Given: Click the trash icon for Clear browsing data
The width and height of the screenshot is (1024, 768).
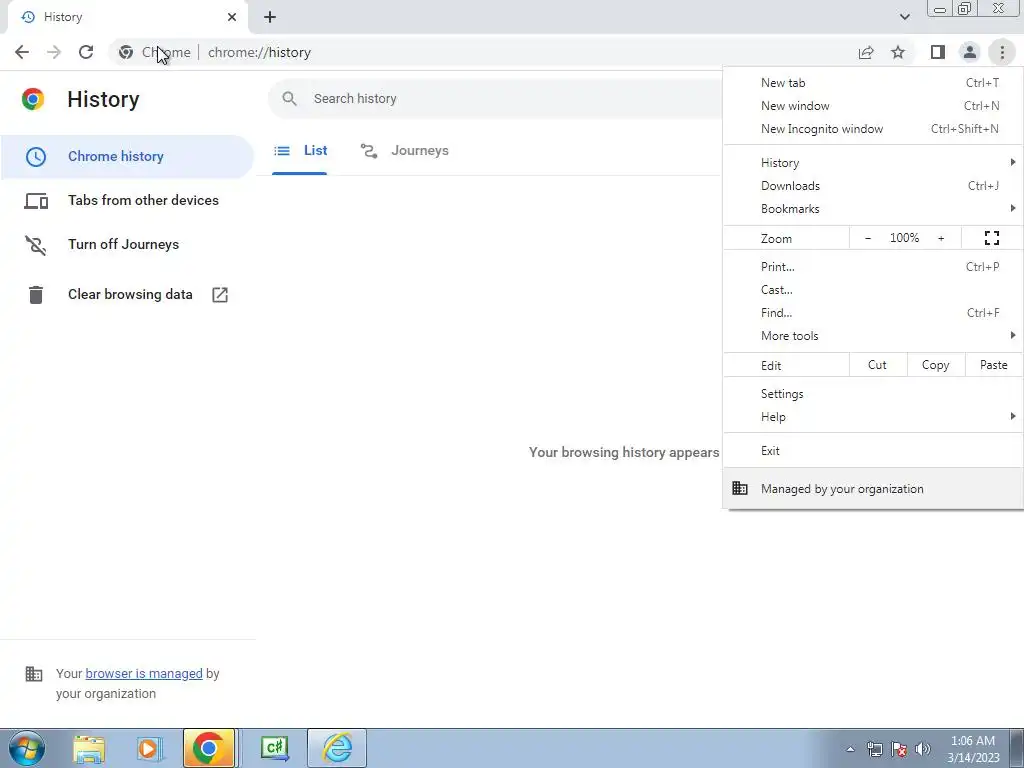Looking at the screenshot, I should coord(36,295).
